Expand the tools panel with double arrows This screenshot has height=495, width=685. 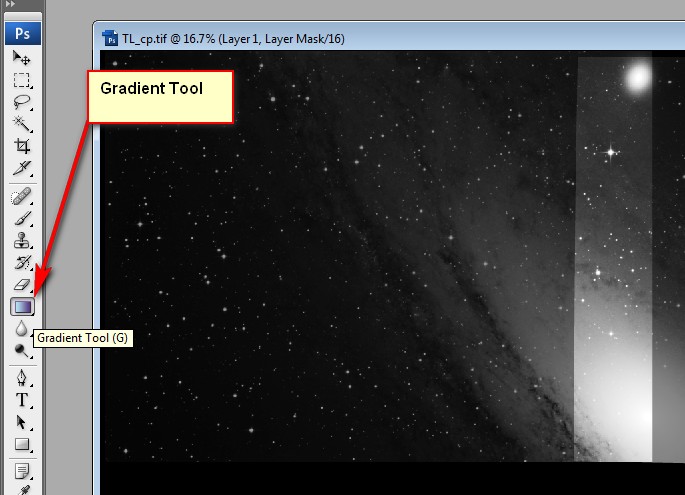coord(12,5)
